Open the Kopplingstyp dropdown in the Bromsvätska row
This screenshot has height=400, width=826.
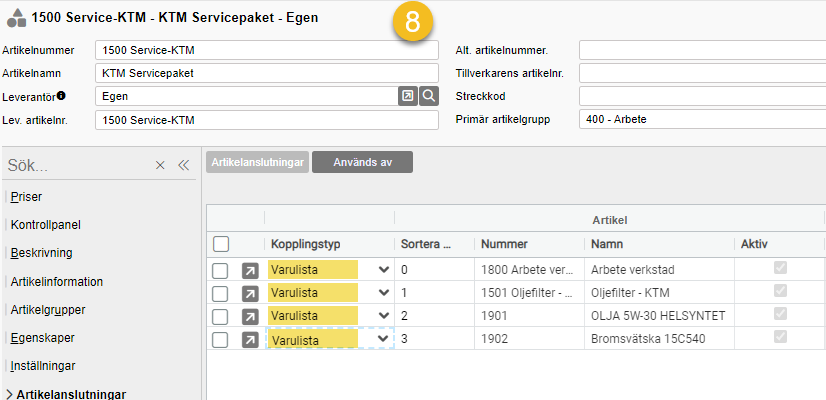coord(384,339)
